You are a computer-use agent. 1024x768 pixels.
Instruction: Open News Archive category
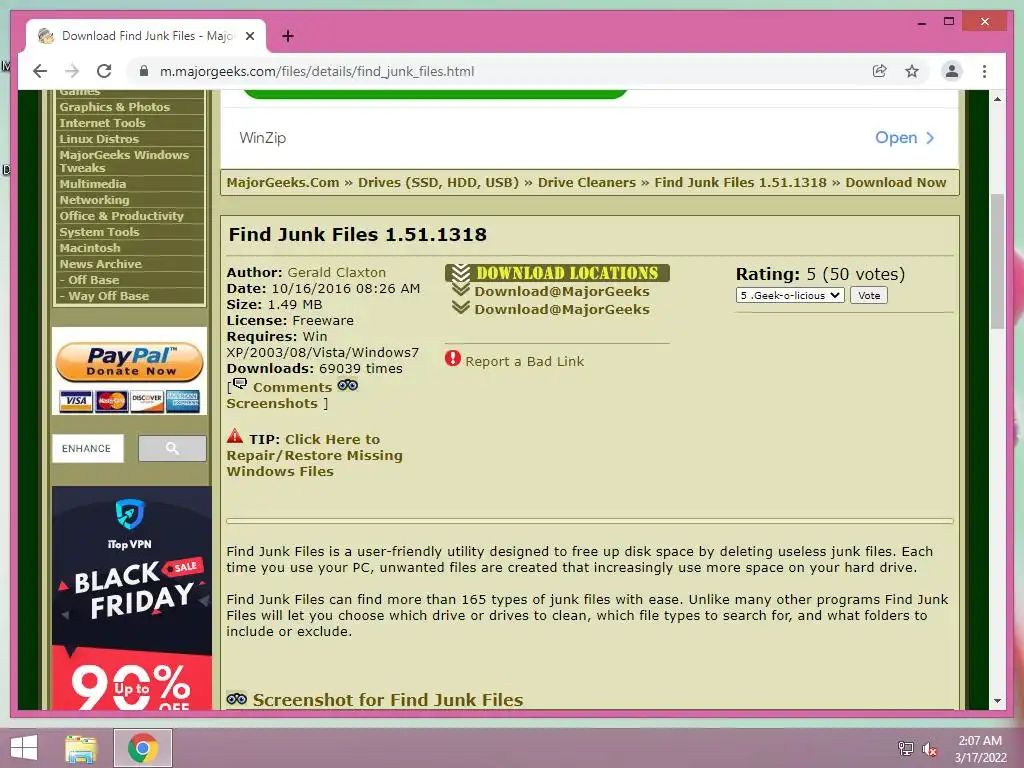(x=101, y=264)
